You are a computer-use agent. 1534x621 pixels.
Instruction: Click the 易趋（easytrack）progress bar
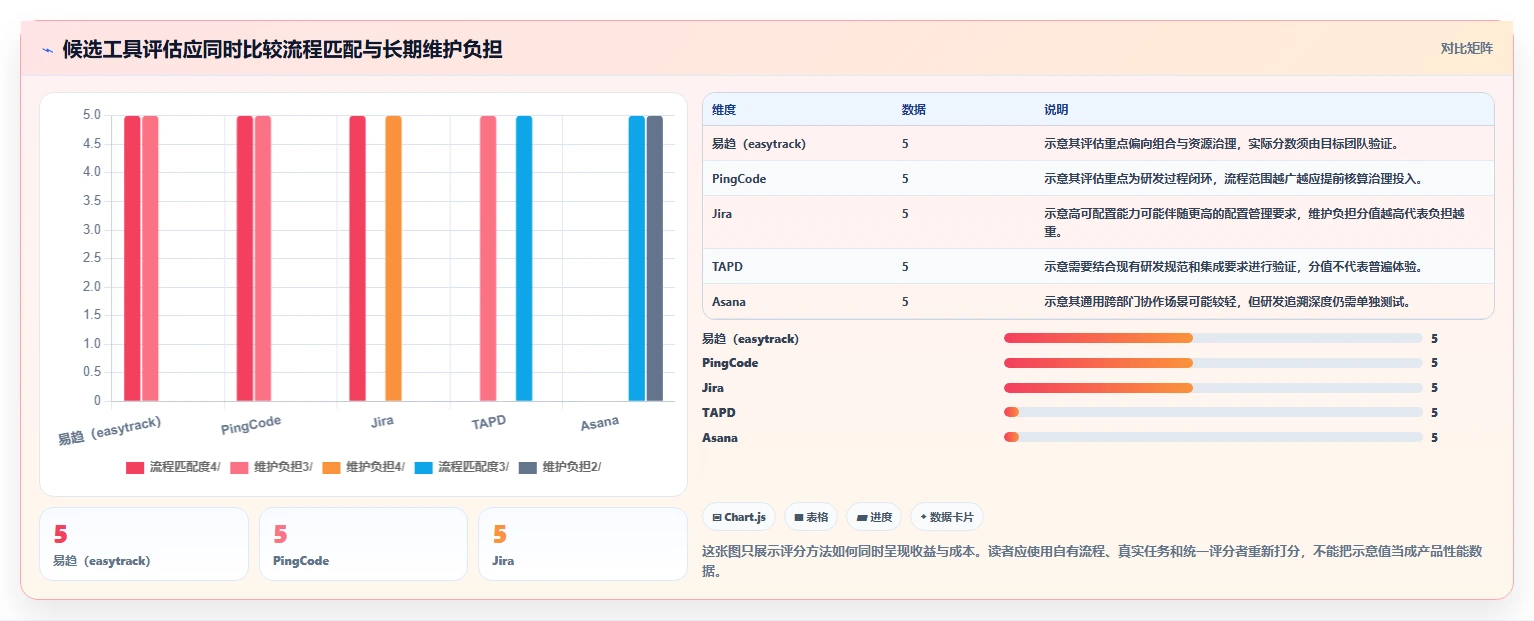pos(1213,338)
